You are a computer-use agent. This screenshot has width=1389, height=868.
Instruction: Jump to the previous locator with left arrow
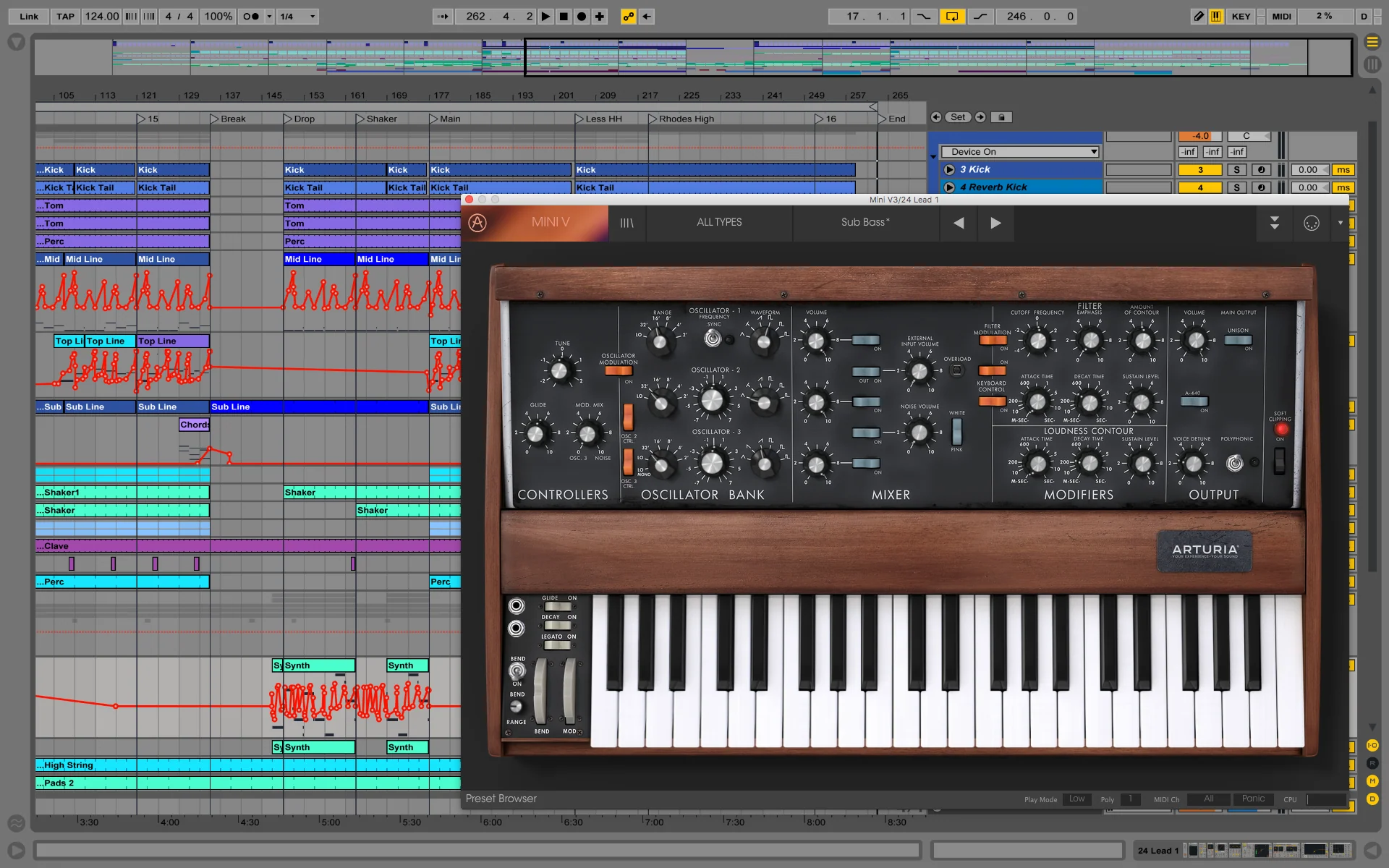936,117
